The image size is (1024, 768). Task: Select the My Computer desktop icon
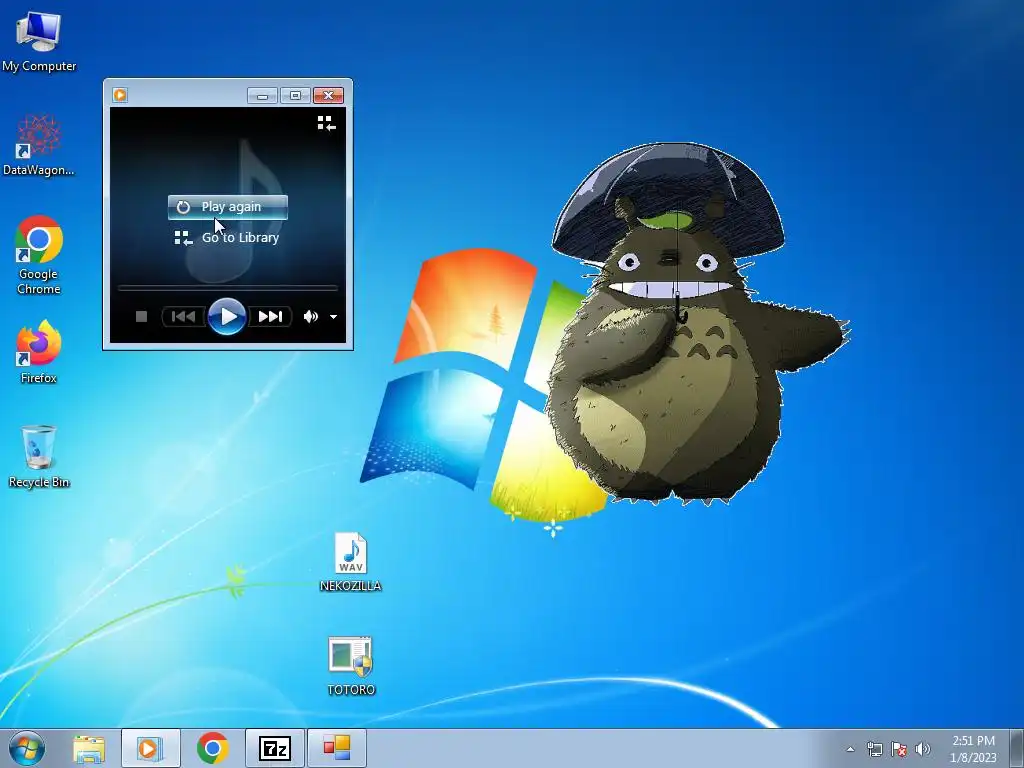[39, 40]
